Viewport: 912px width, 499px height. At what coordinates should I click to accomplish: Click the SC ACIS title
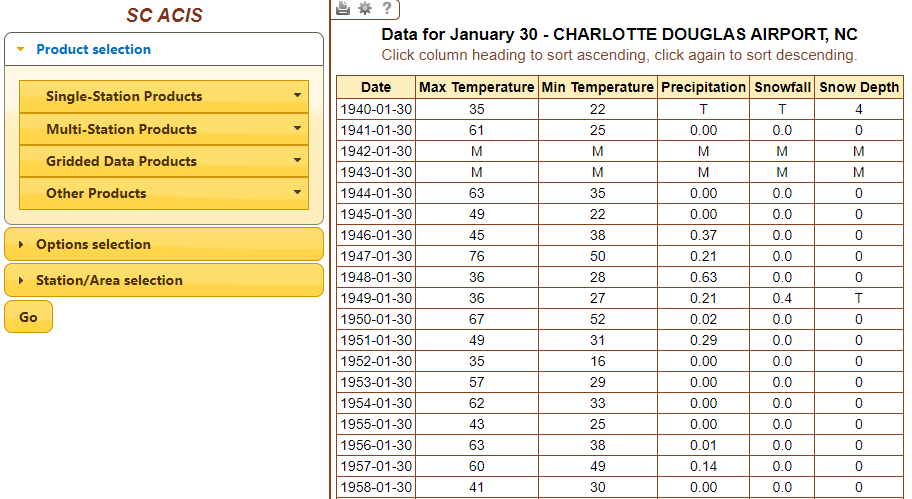pyautogui.click(x=164, y=16)
